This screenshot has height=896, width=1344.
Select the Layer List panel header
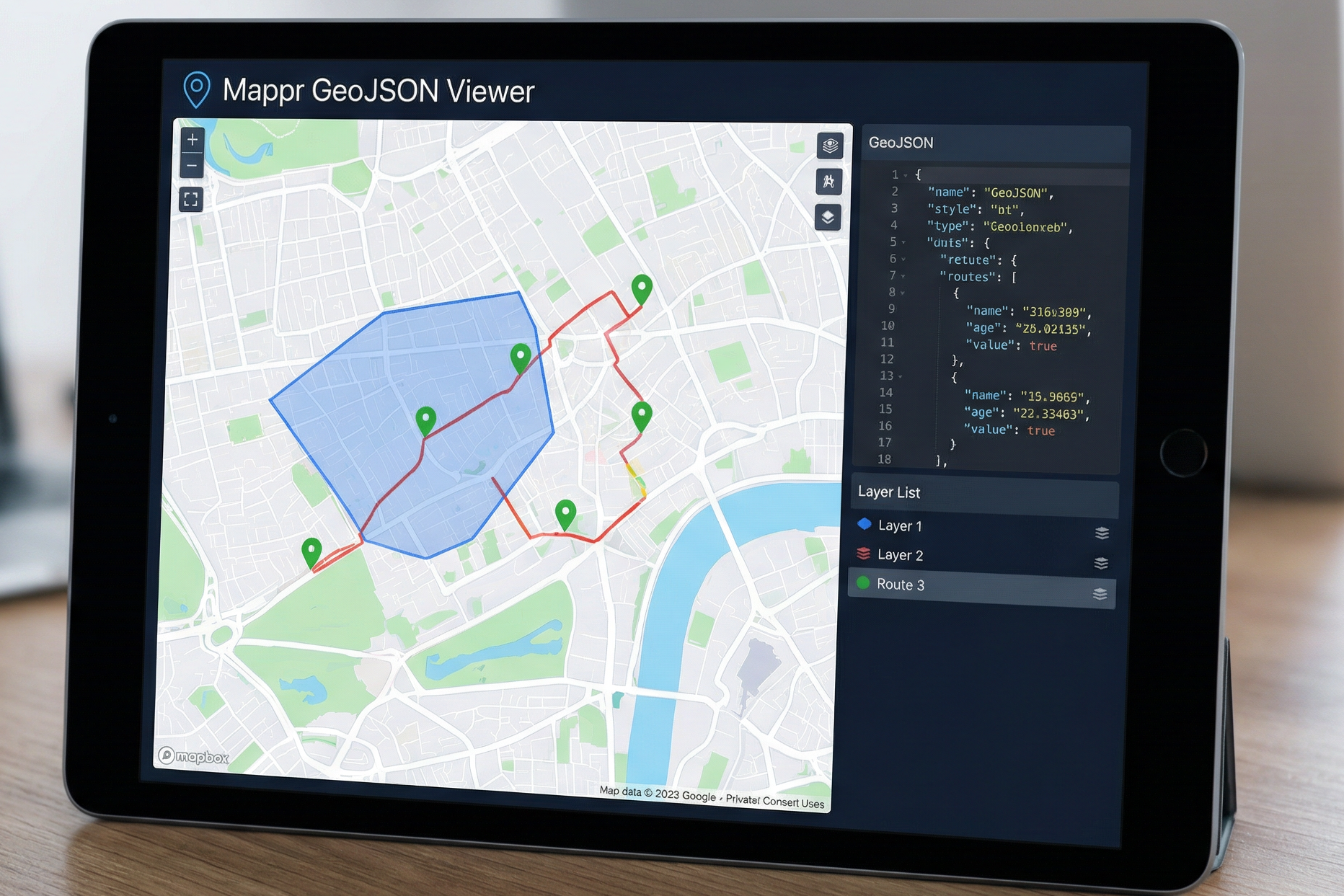tap(889, 492)
